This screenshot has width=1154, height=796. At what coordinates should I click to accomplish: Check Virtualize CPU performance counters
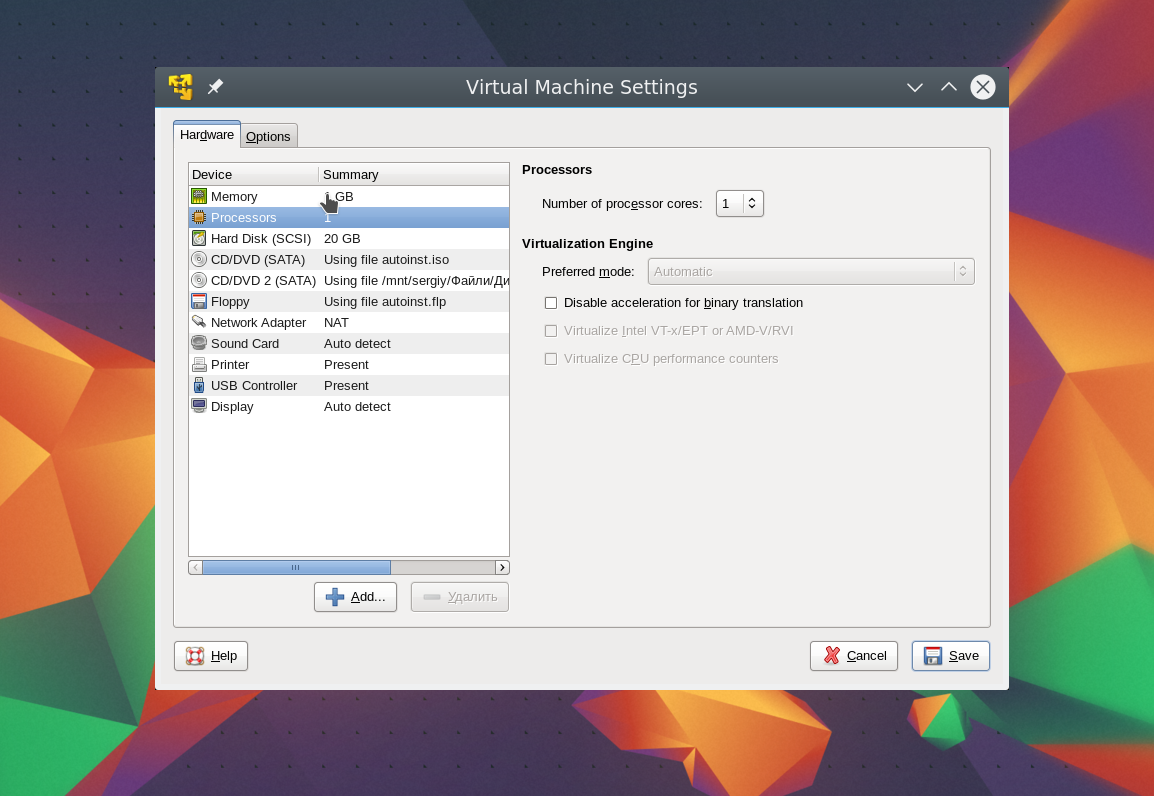point(551,359)
